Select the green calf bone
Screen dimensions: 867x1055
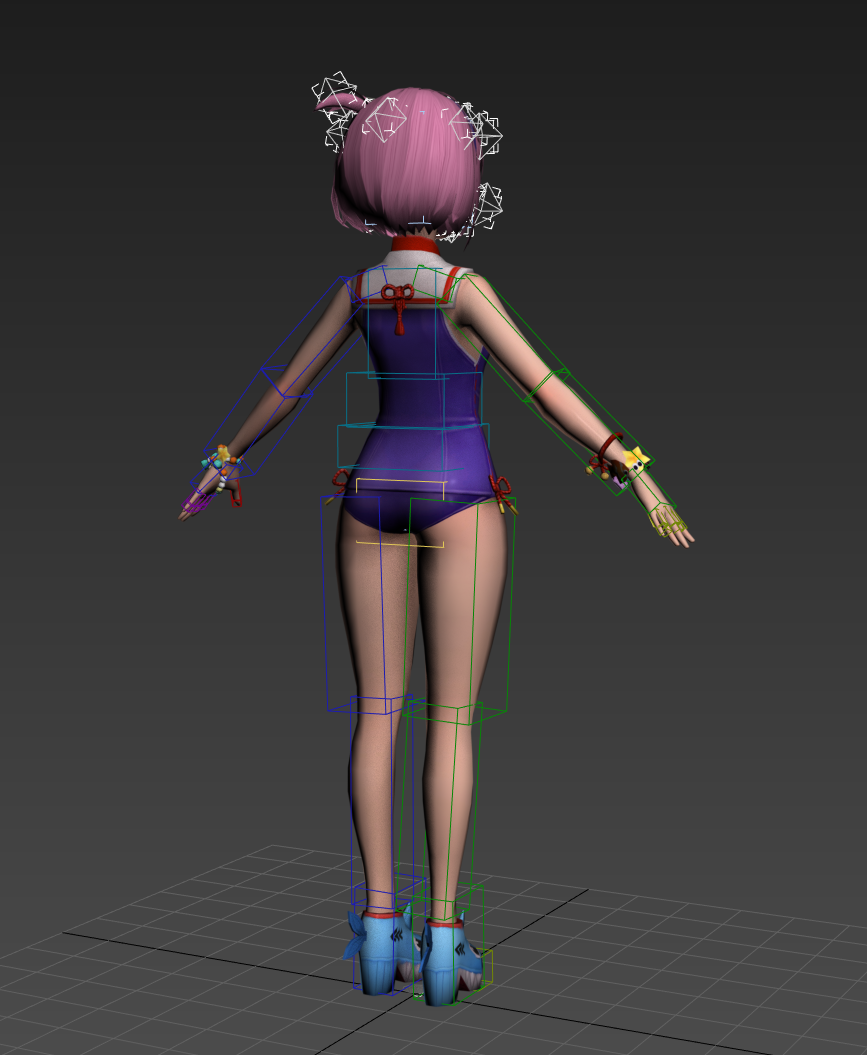pyautogui.click(x=437, y=811)
